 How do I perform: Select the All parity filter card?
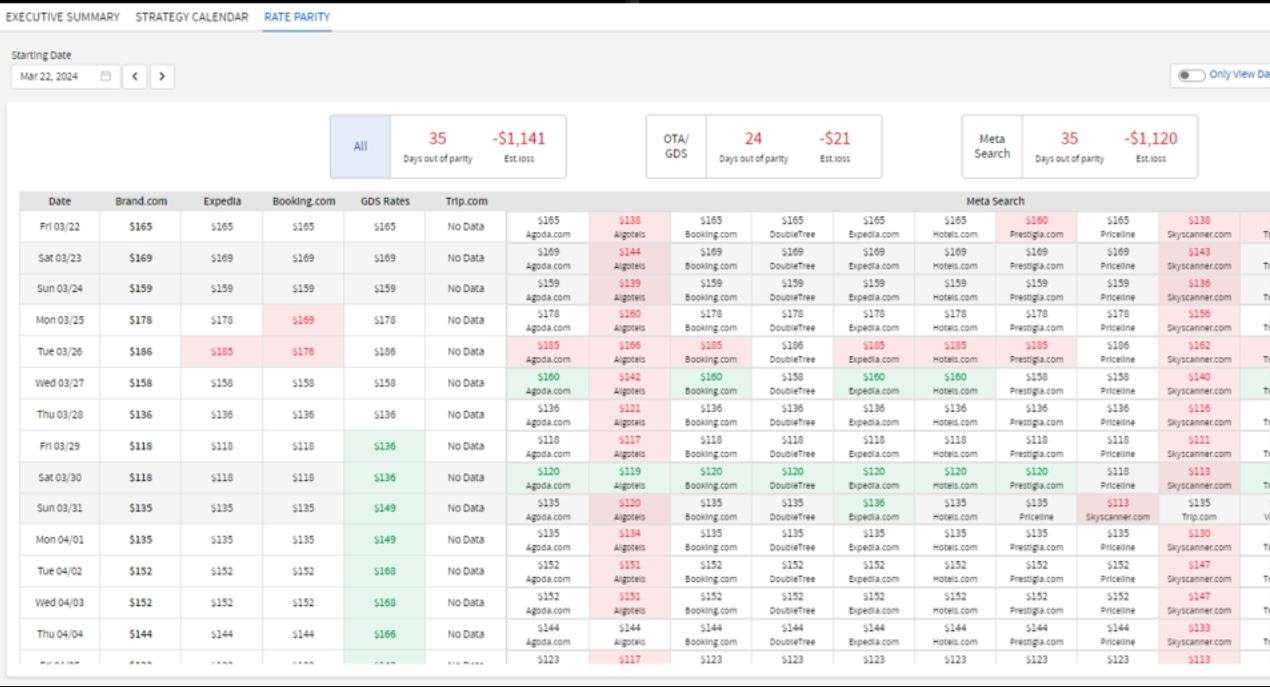coord(360,147)
